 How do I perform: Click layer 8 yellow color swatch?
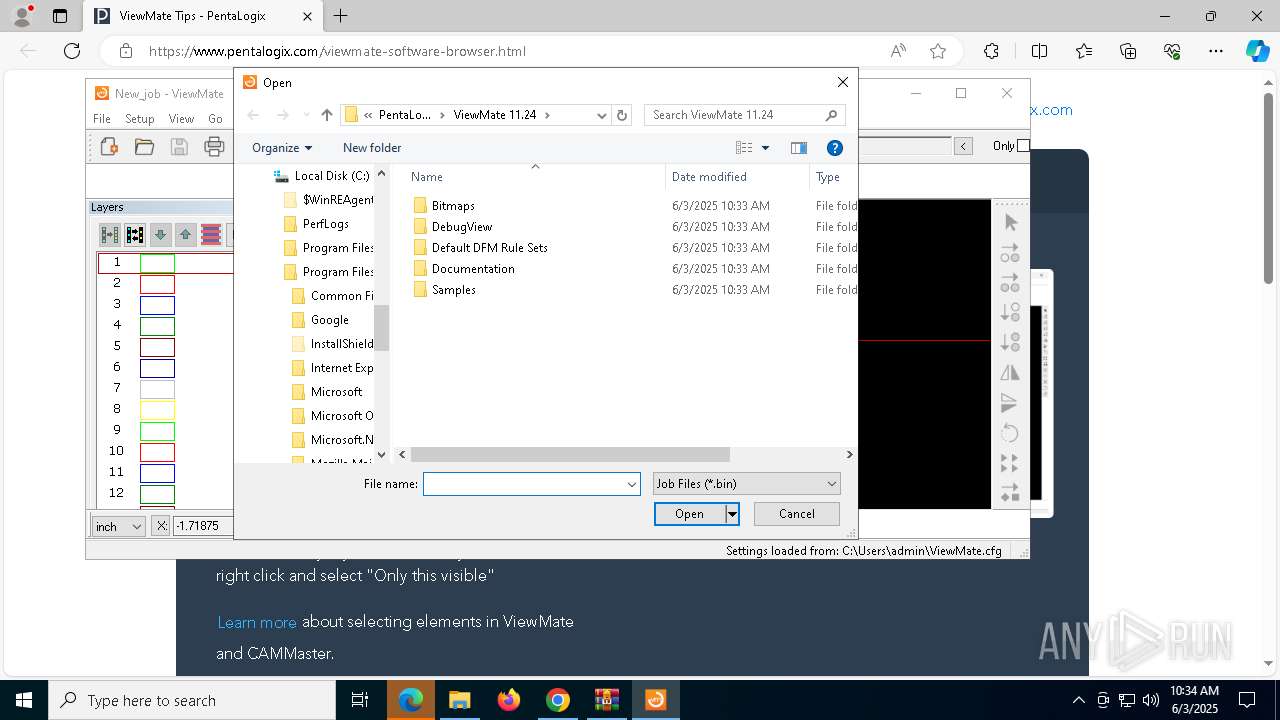[157, 410]
